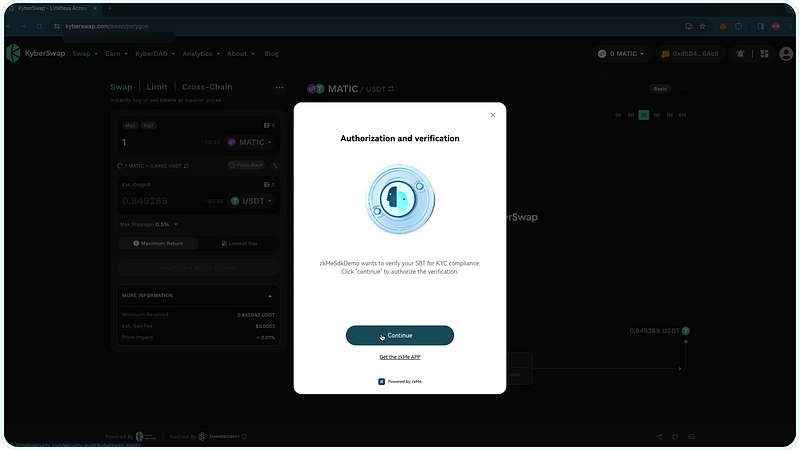
Task: Select the Maximum Return option
Action: pos(158,243)
